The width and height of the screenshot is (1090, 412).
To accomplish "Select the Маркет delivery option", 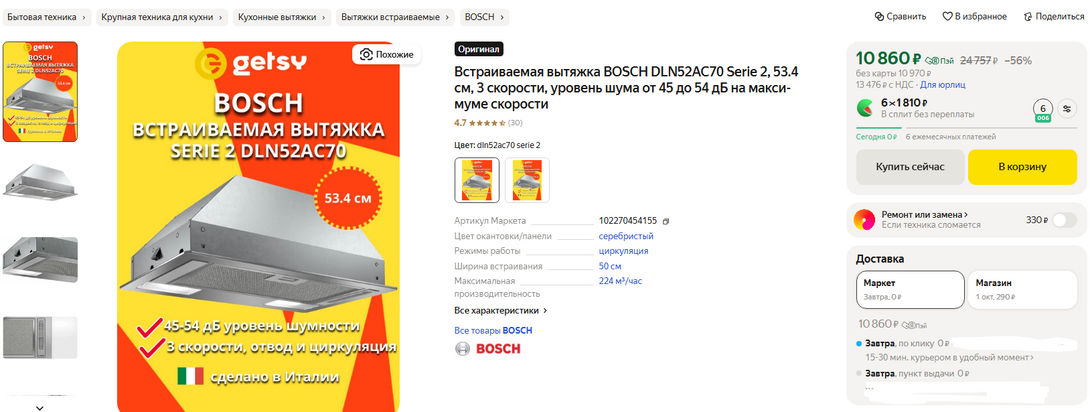I will (x=910, y=290).
